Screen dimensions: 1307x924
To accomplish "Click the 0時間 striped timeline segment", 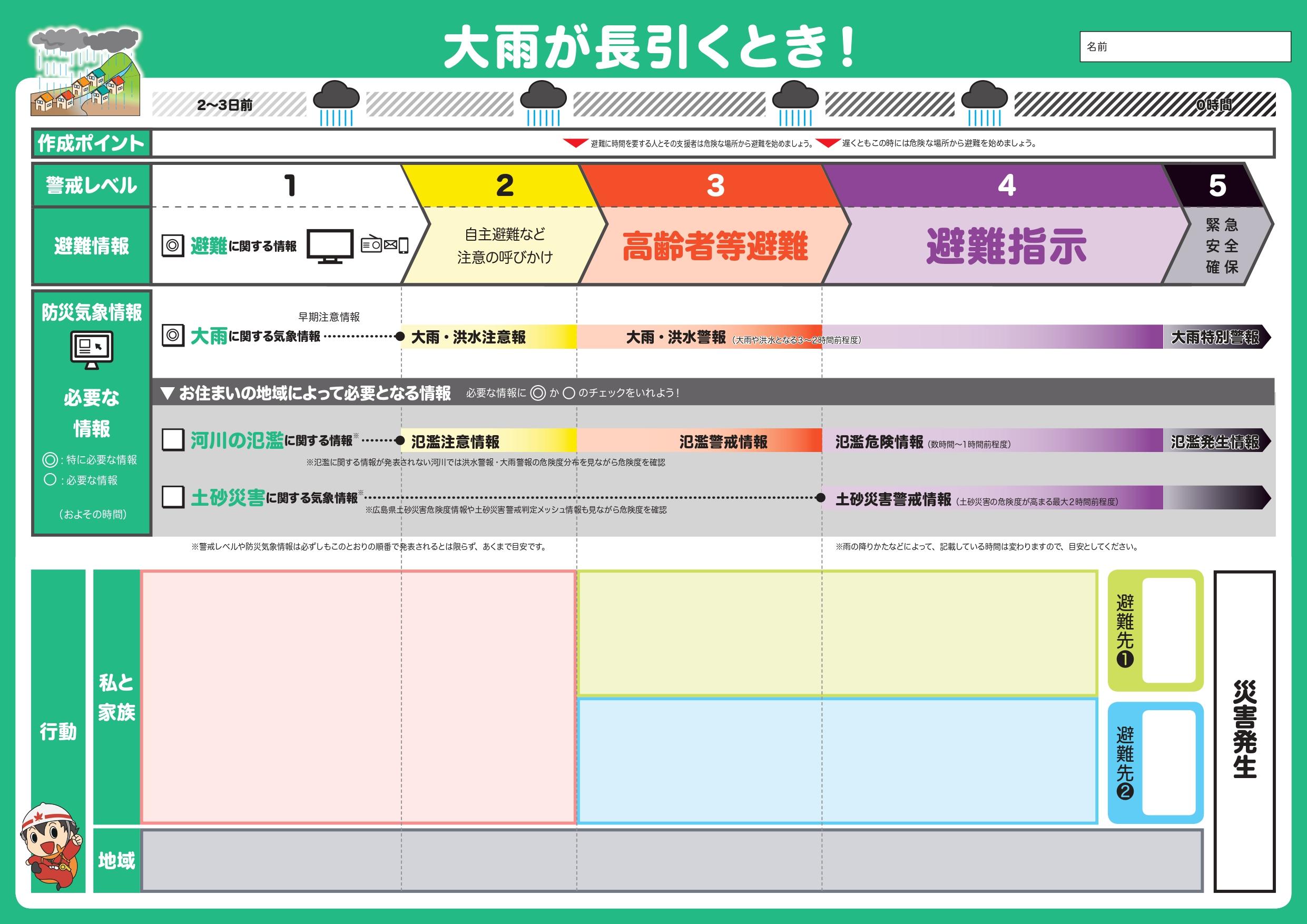I will pos(1145,105).
